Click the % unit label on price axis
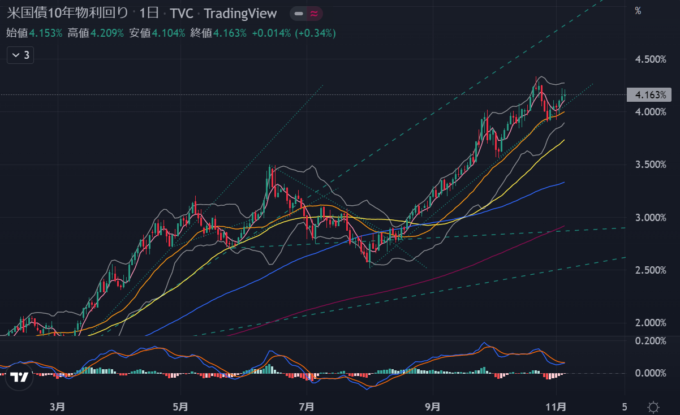The width and height of the screenshot is (680, 415). [638, 10]
